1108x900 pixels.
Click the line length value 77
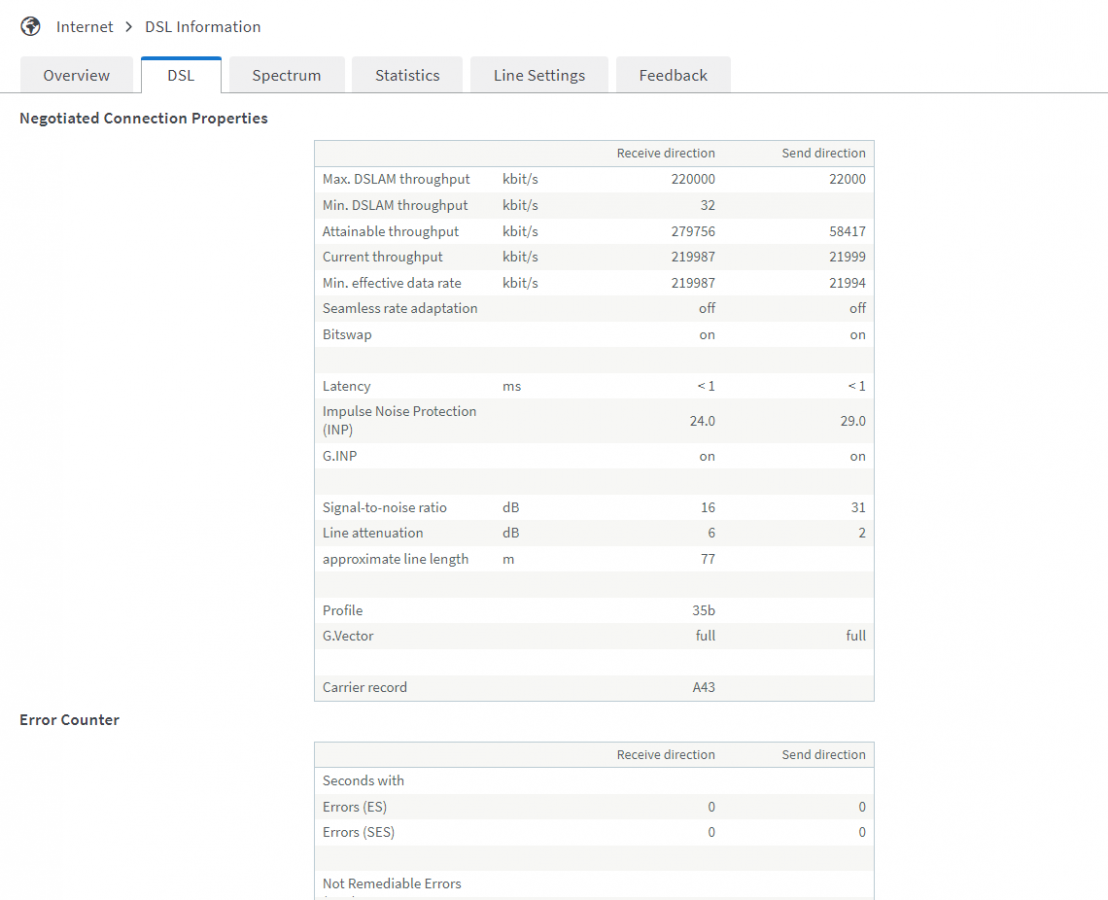[x=708, y=559]
